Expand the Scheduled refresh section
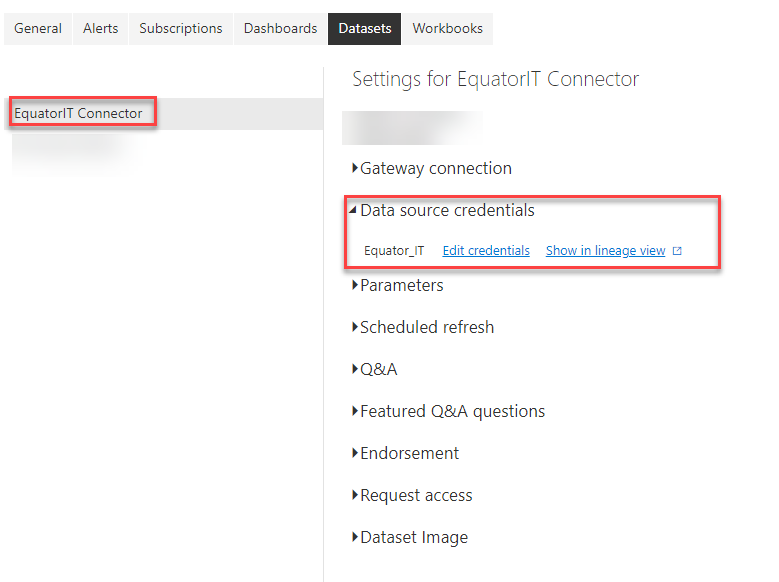 click(426, 328)
